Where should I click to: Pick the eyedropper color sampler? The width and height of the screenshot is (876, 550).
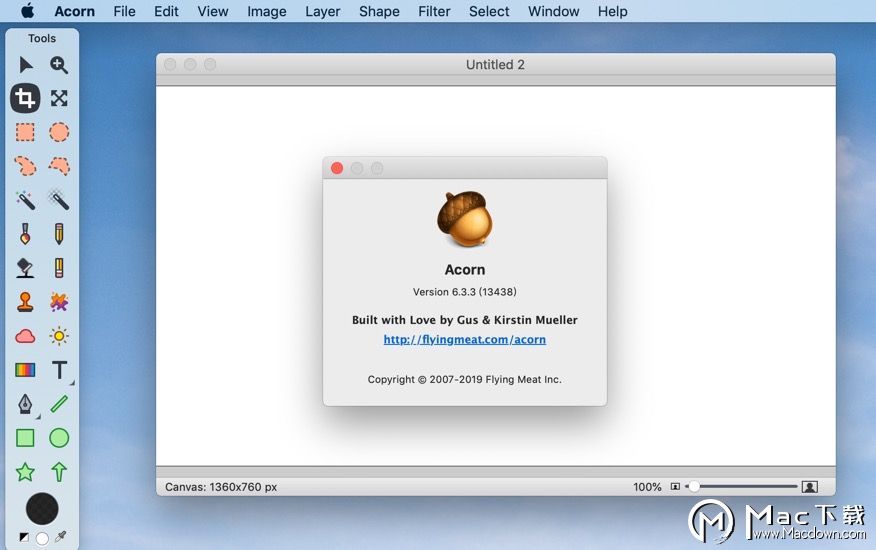tap(60, 537)
